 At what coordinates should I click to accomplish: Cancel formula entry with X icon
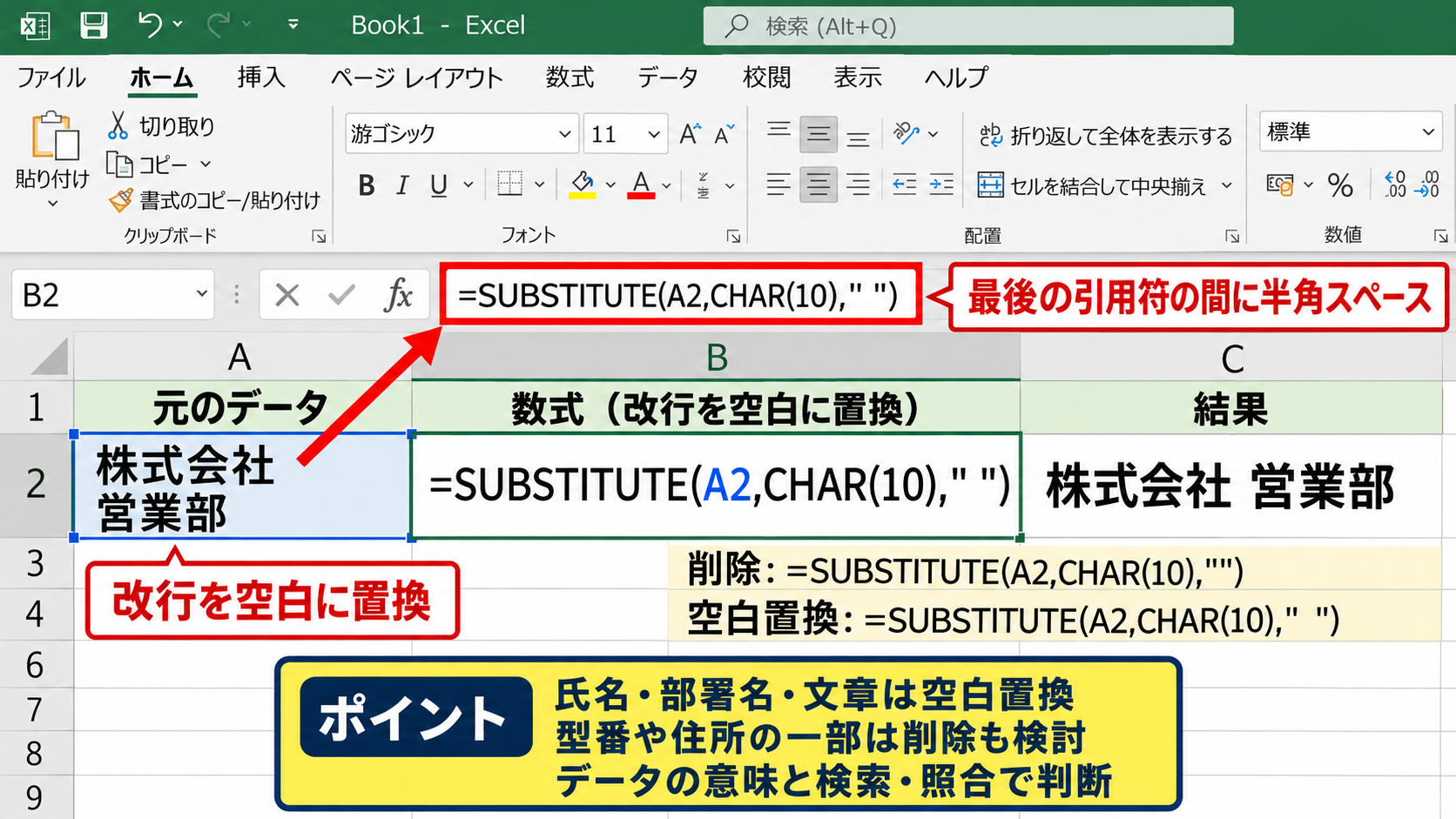287,295
